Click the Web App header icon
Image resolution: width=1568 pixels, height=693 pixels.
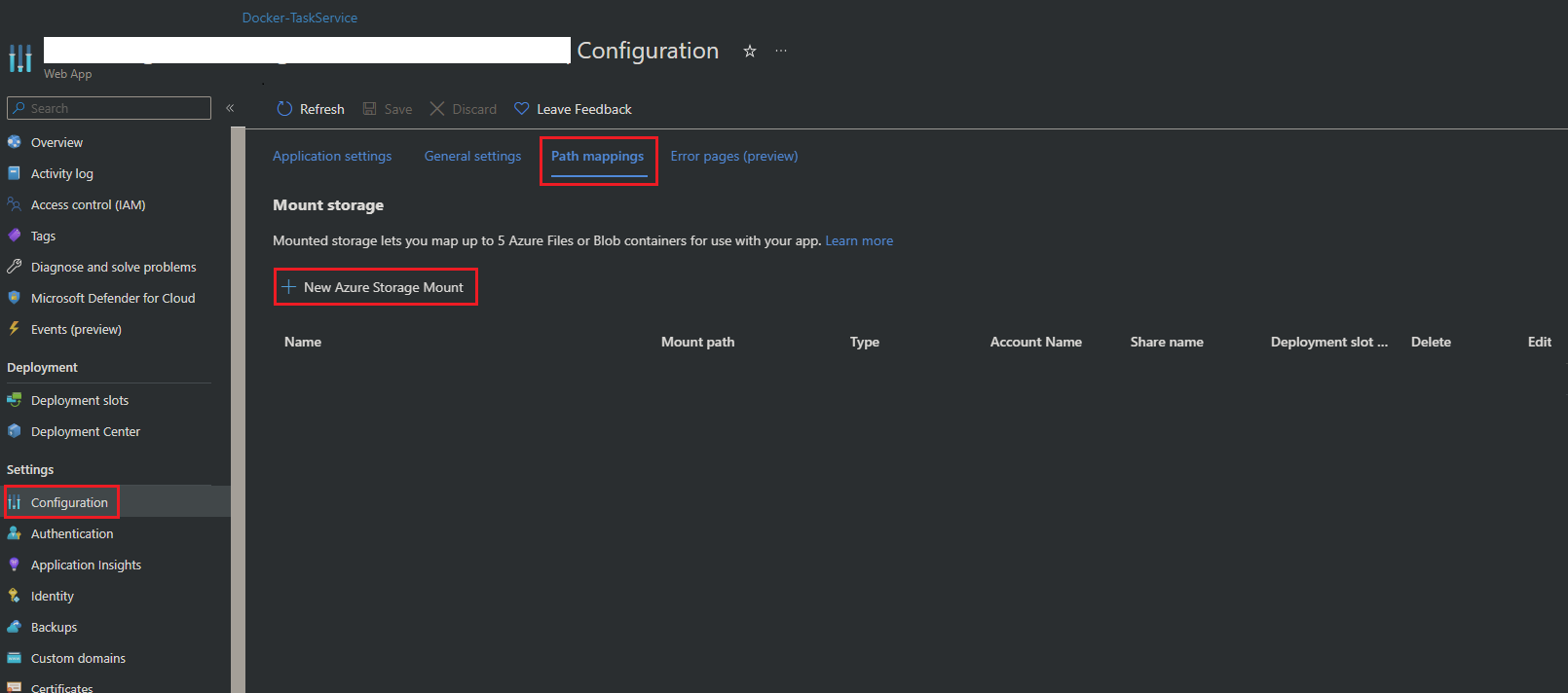(x=20, y=58)
